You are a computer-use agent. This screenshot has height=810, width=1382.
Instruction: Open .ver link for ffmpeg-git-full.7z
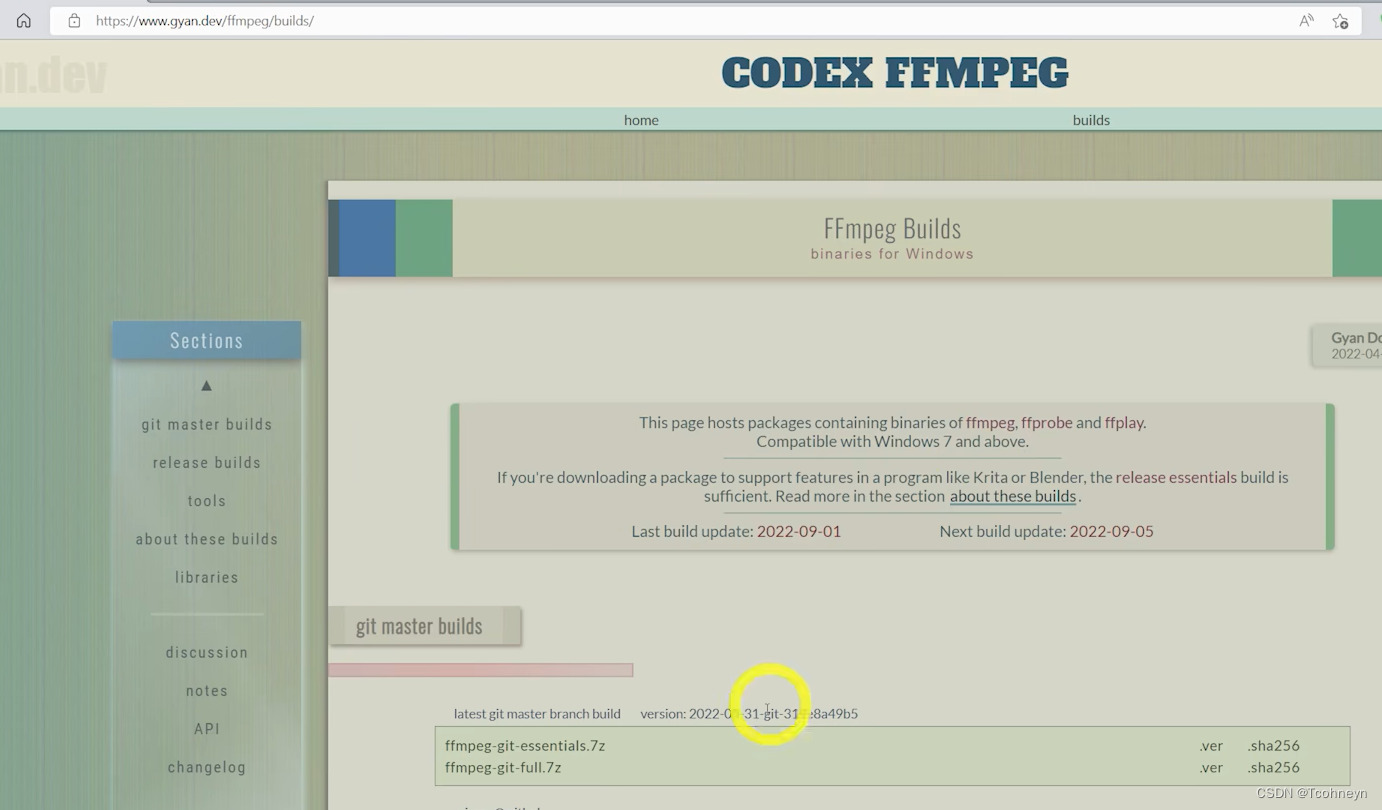point(1211,767)
